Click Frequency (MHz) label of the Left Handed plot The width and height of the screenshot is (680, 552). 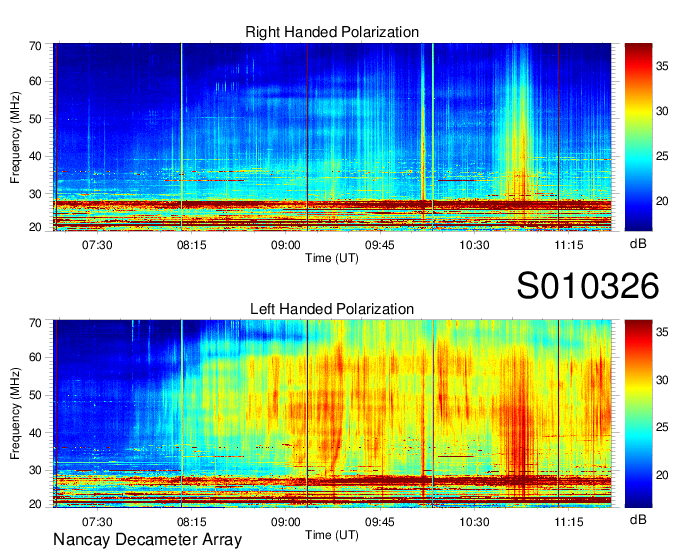click(x=15, y=414)
